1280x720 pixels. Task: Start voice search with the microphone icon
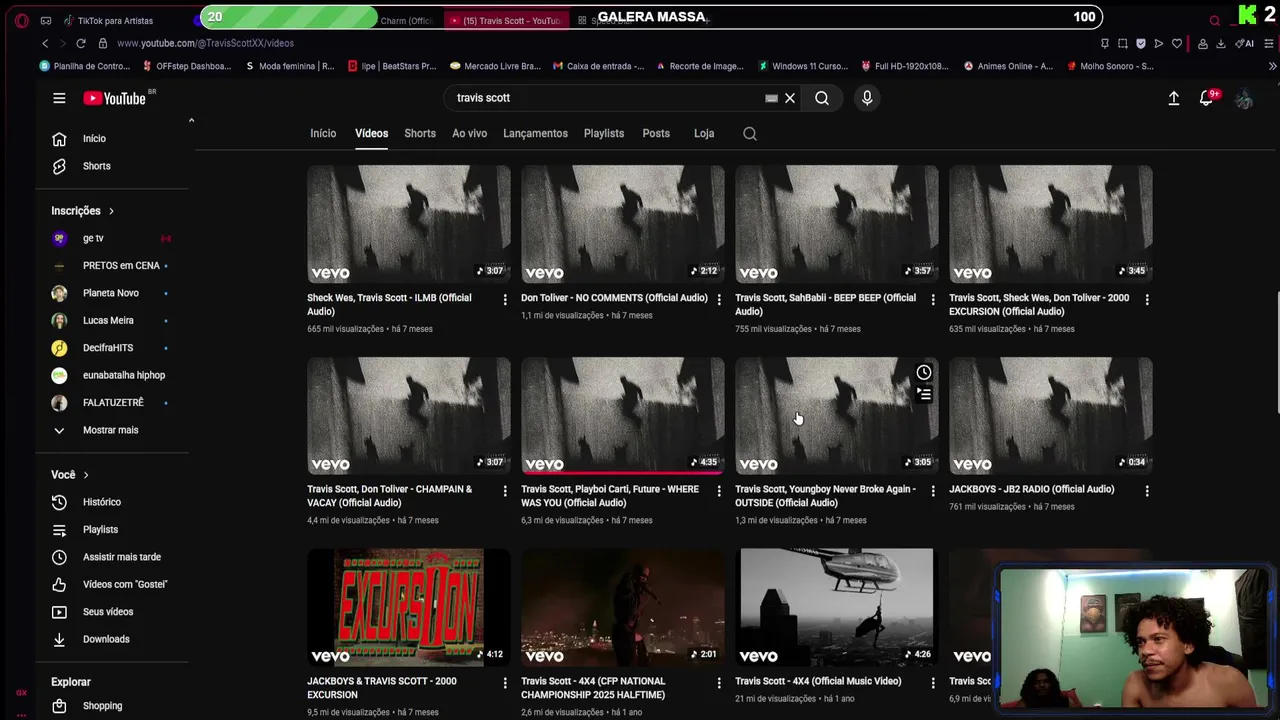(867, 98)
